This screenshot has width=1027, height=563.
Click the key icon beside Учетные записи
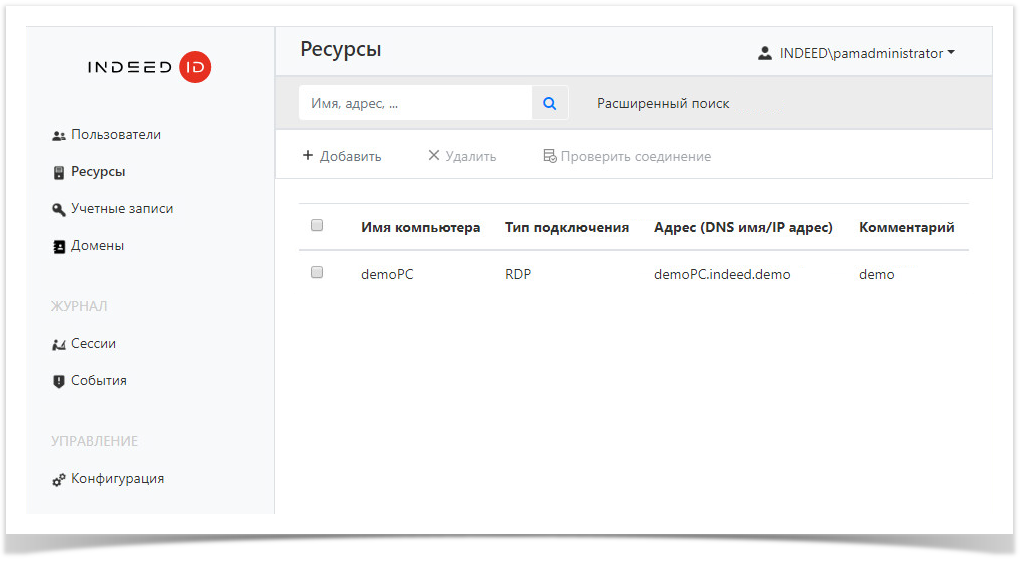click(58, 210)
